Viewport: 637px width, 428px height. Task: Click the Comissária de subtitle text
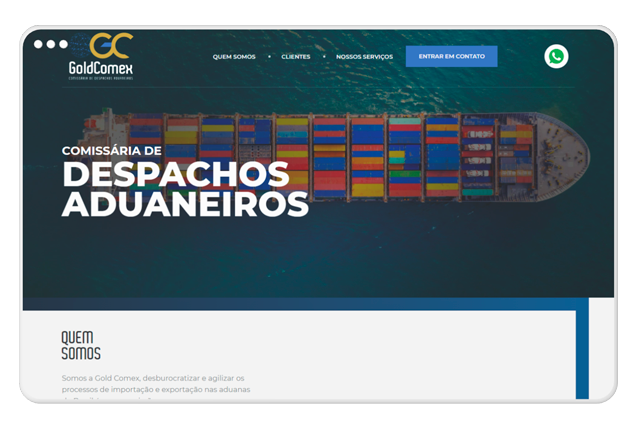[x=111, y=151]
